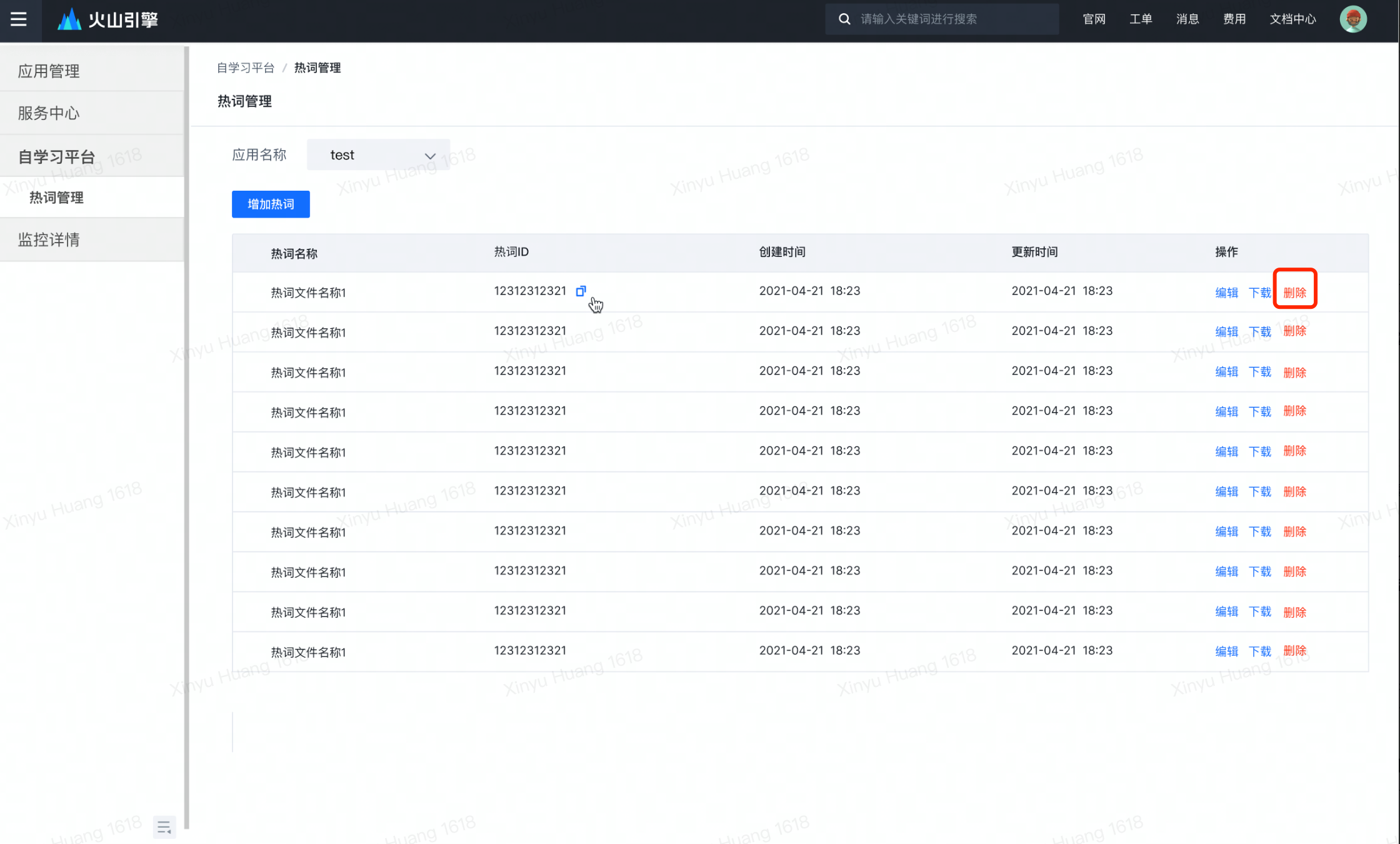This screenshot has width=1400, height=844.
Task: Click the 火山引擎 logo
Action: pos(108,19)
